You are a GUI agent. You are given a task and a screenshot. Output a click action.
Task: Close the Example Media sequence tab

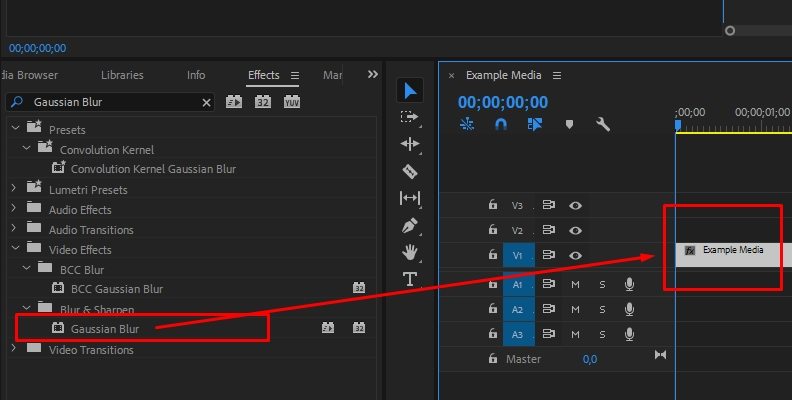point(452,76)
